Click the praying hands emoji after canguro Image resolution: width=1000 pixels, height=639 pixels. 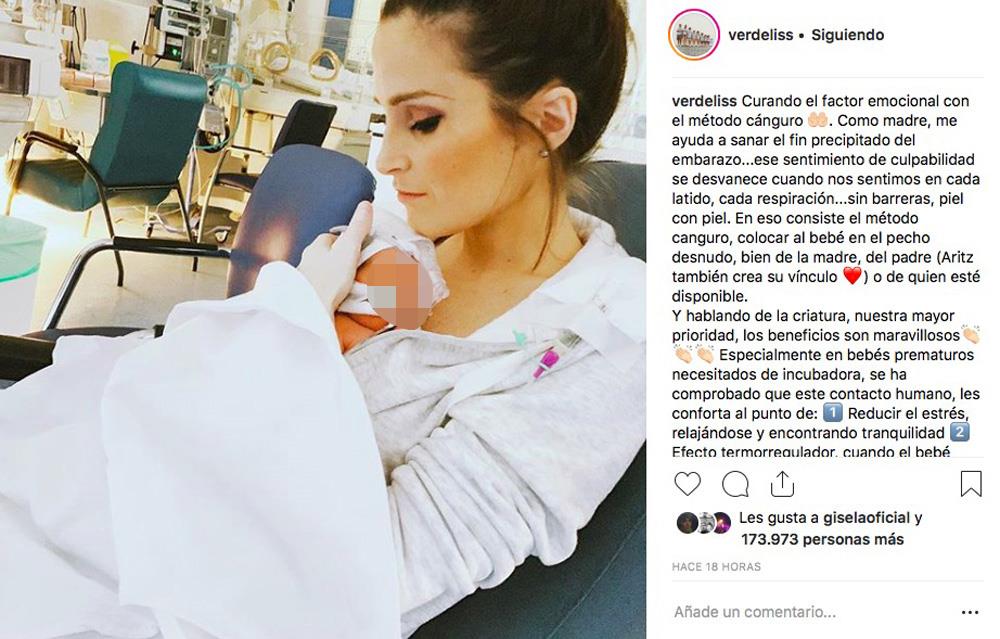click(x=818, y=120)
